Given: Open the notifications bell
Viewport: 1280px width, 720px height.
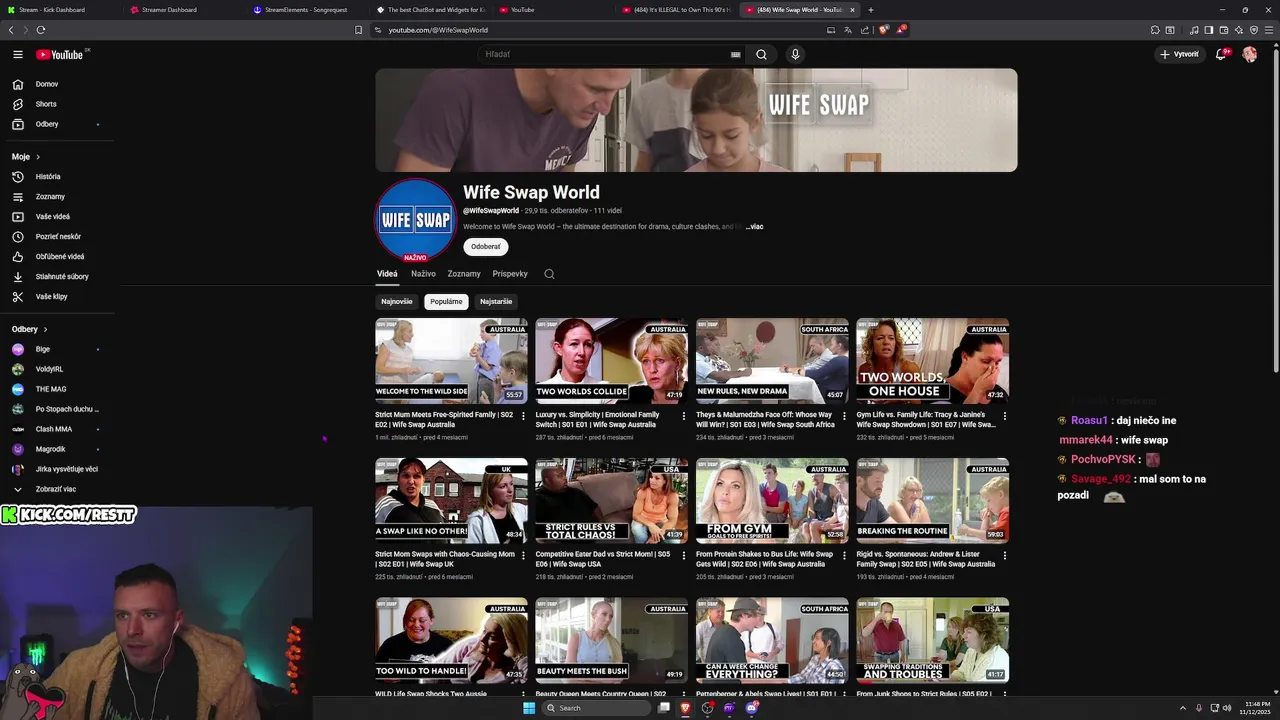Looking at the screenshot, I should (x=1221, y=54).
